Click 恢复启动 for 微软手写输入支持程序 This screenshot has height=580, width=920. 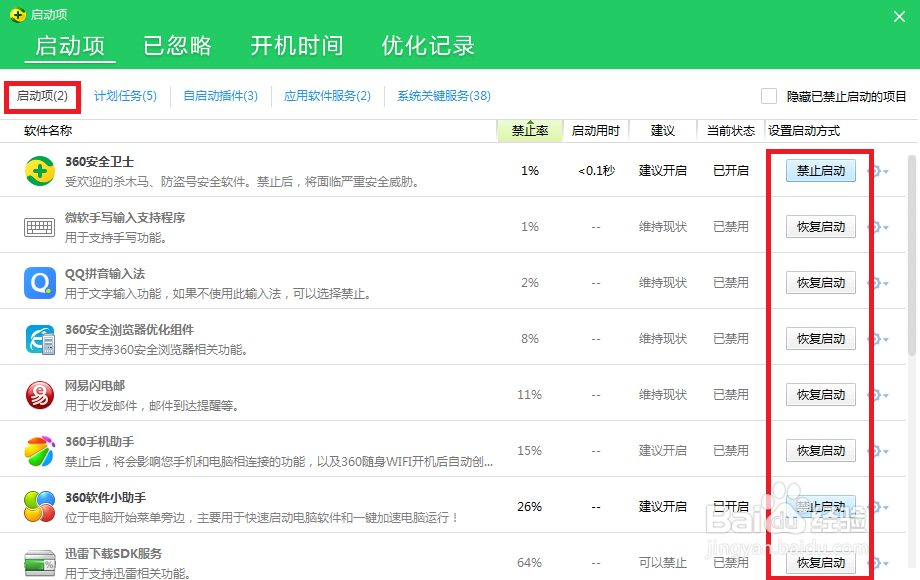click(x=821, y=227)
